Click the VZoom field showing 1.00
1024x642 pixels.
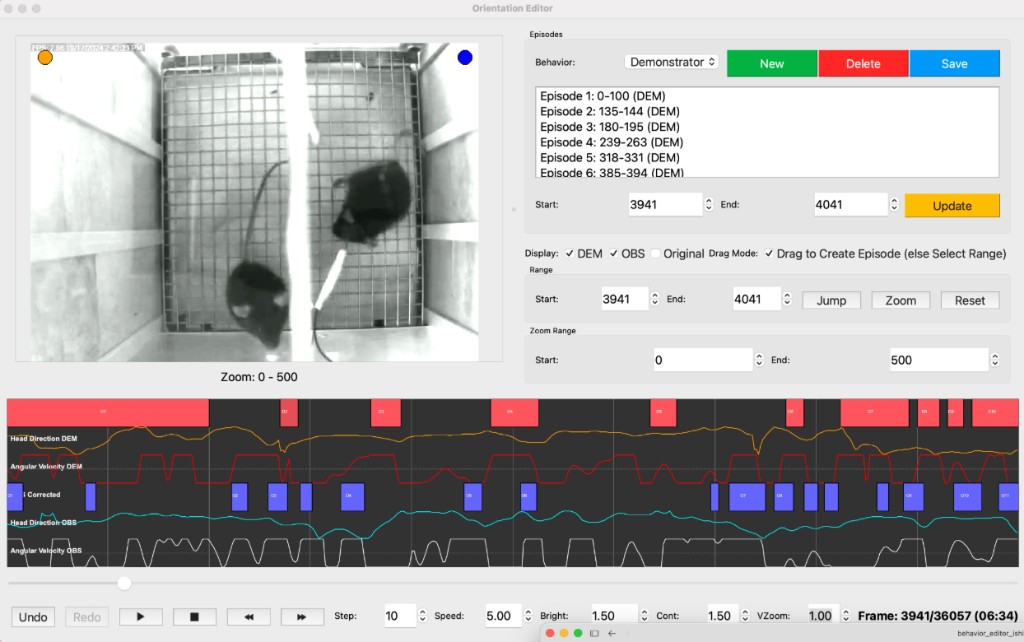(824, 616)
